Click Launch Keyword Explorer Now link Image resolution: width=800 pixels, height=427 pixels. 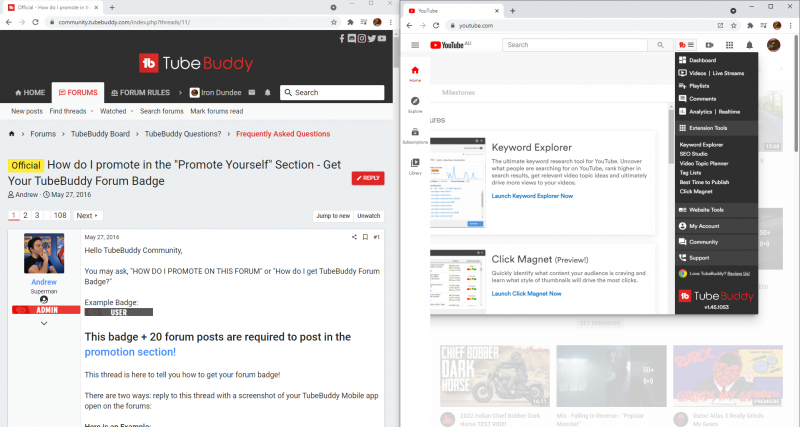tap(533, 196)
